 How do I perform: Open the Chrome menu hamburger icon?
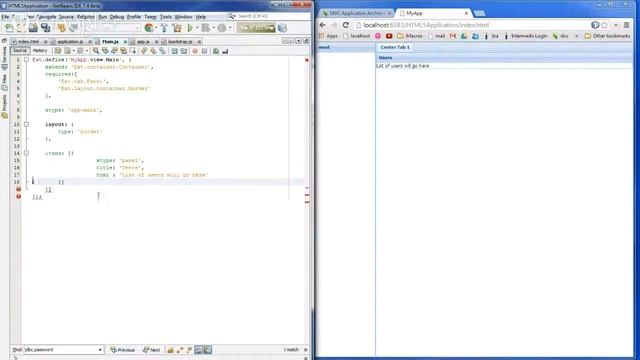point(627,25)
